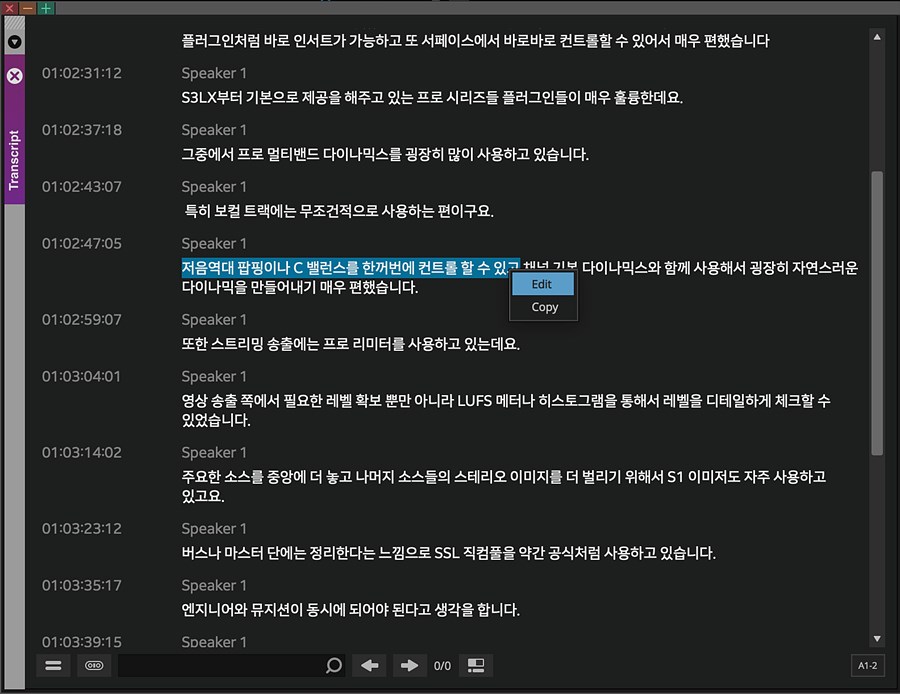Screen dimensions: 900x694
Task: Go to next search result arrow
Action: tap(409, 665)
